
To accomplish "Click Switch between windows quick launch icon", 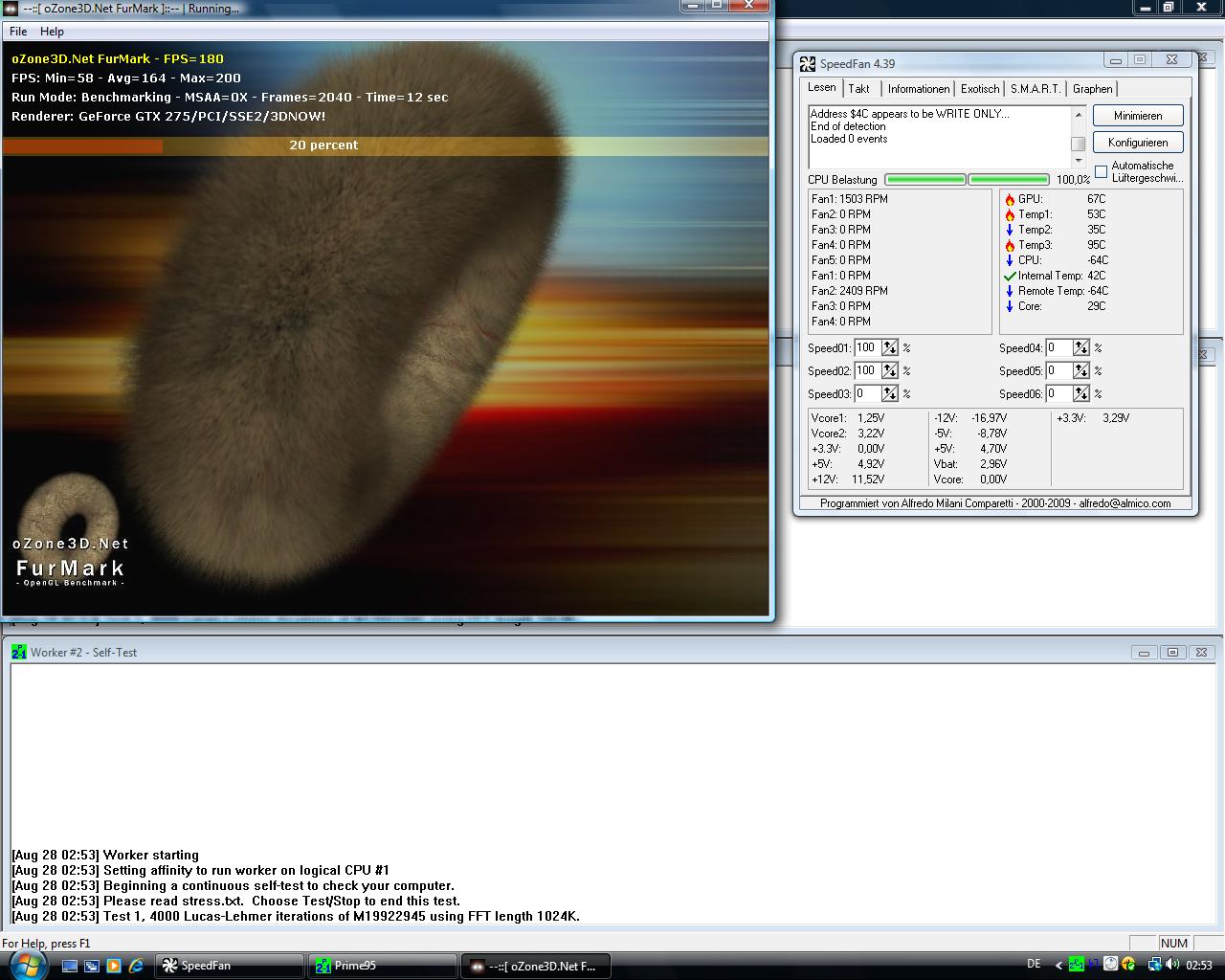I will point(92,966).
